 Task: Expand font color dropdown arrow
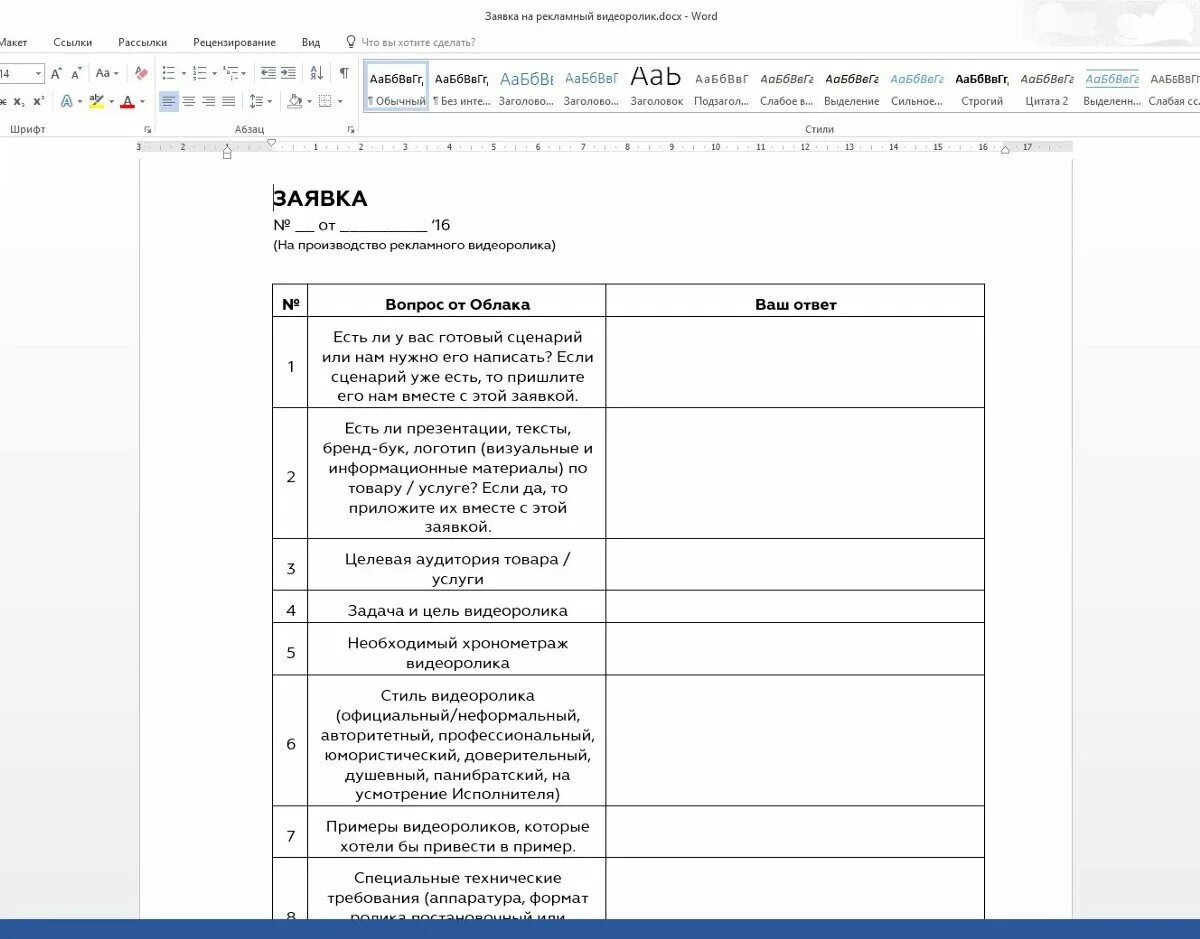point(142,101)
